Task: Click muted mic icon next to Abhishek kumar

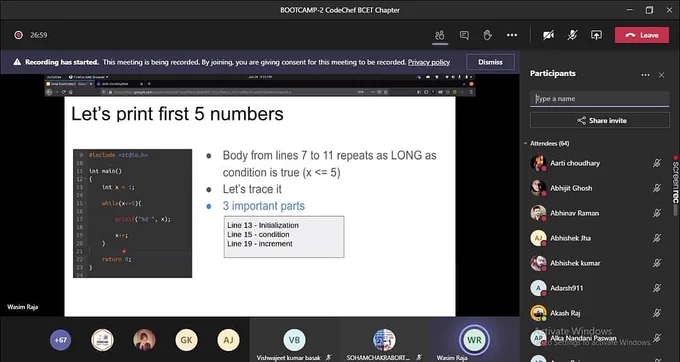Action: tap(657, 263)
